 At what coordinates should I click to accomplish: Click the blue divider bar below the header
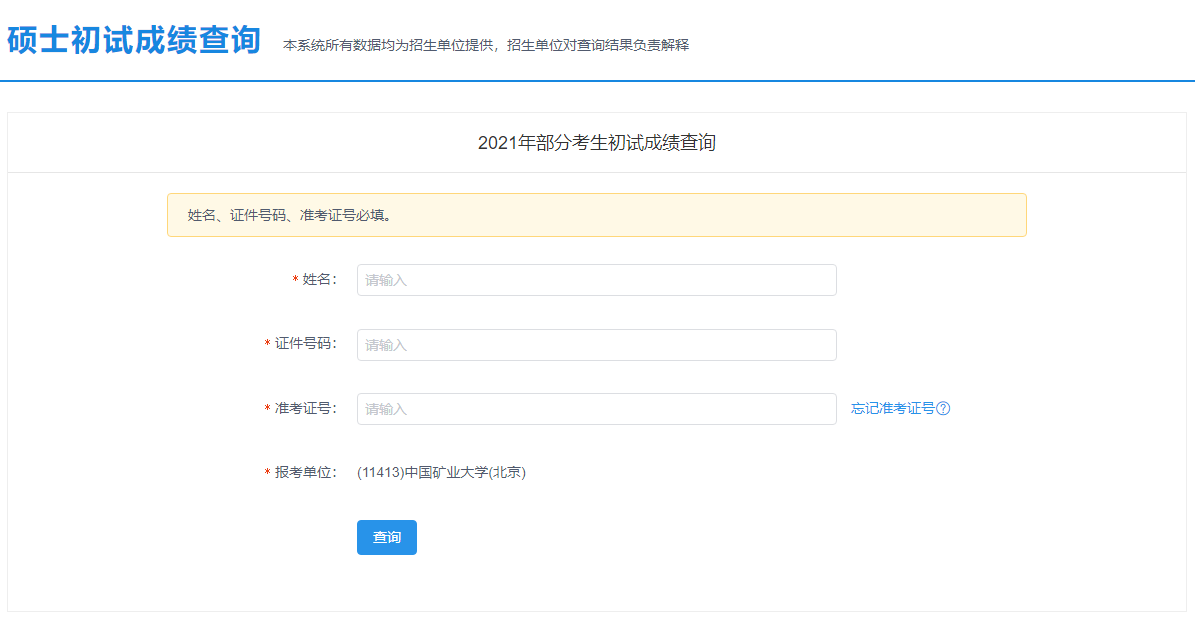click(597, 79)
